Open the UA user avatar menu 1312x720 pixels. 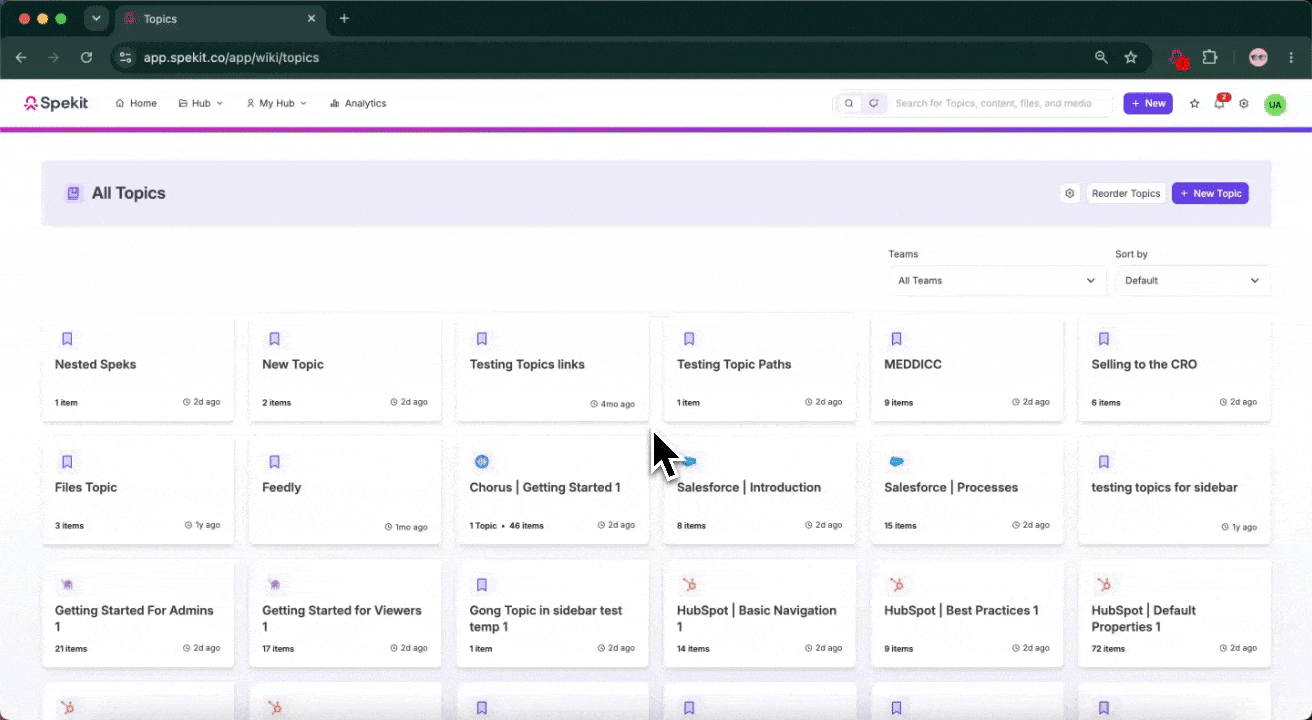tap(1275, 104)
